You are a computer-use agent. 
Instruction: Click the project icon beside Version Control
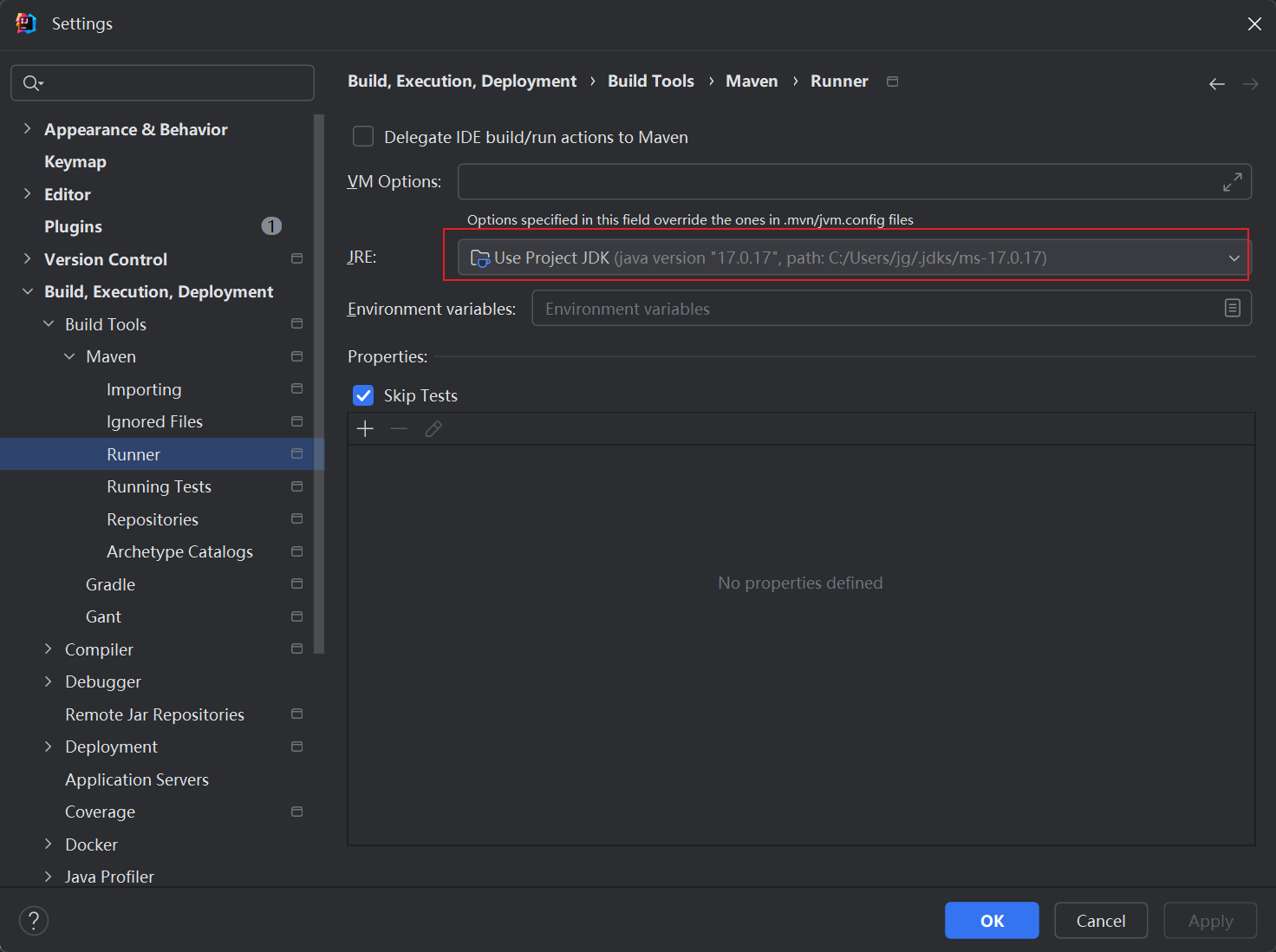point(296,258)
